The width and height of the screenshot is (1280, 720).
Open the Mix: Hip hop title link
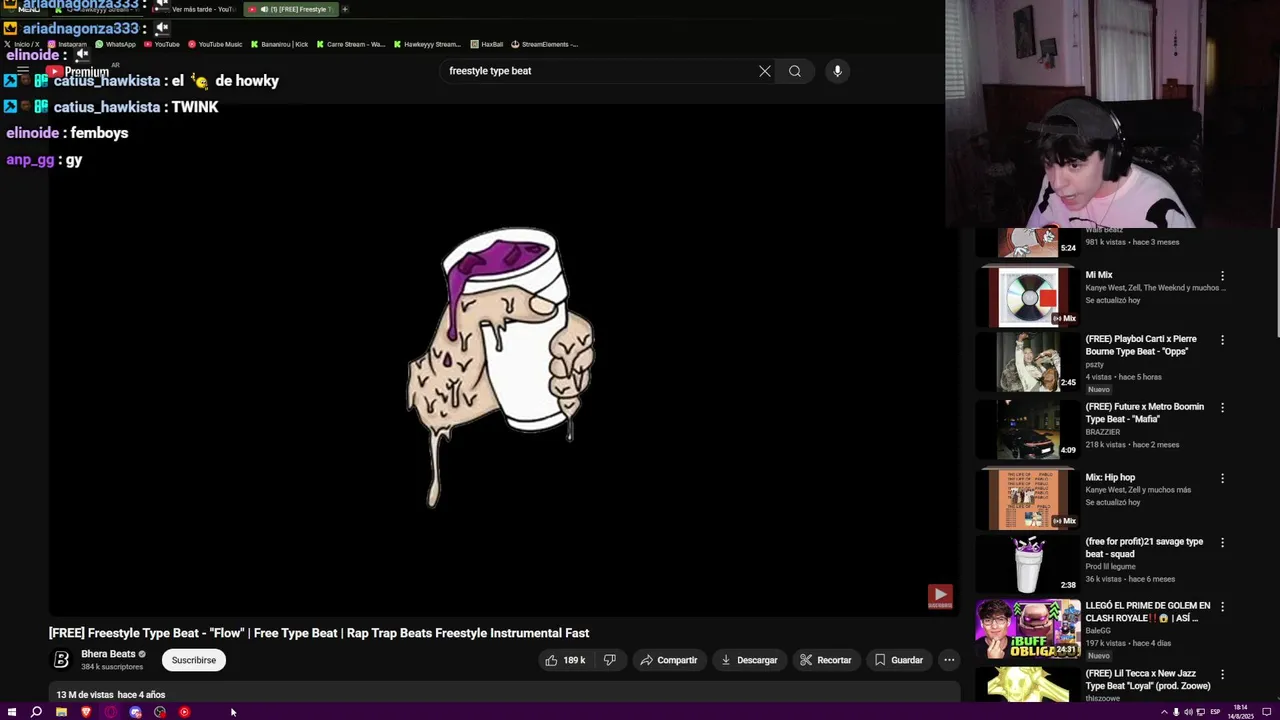pyautogui.click(x=1110, y=478)
